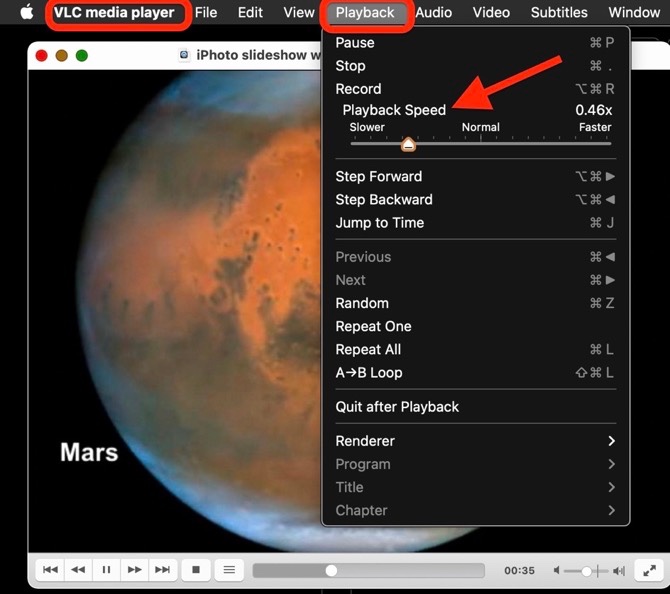Click skip to next track button
Image resolution: width=670 pixels, height=594 pixels.
click(x=163, y=570)
